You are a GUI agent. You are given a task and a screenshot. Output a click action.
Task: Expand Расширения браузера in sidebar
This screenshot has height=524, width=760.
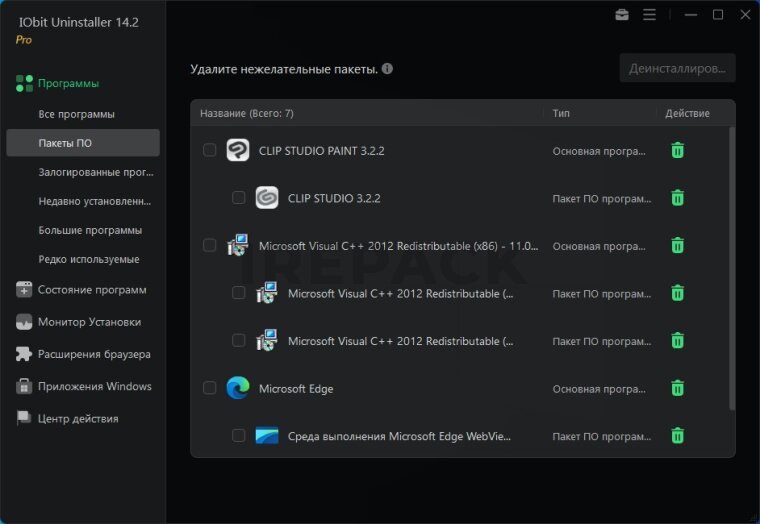[94, 354]
